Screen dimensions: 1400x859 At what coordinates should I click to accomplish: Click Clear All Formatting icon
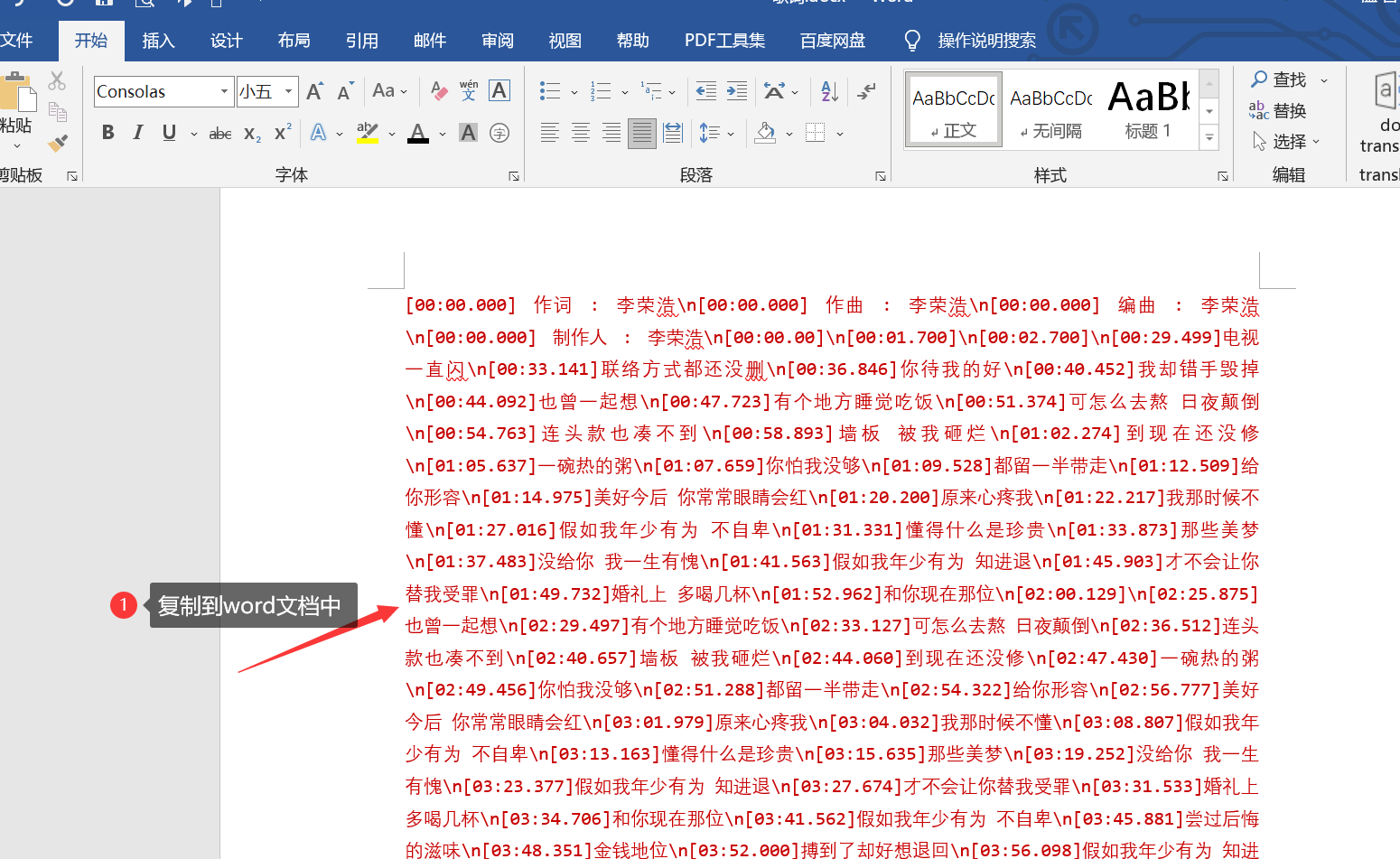pos(439,91)
